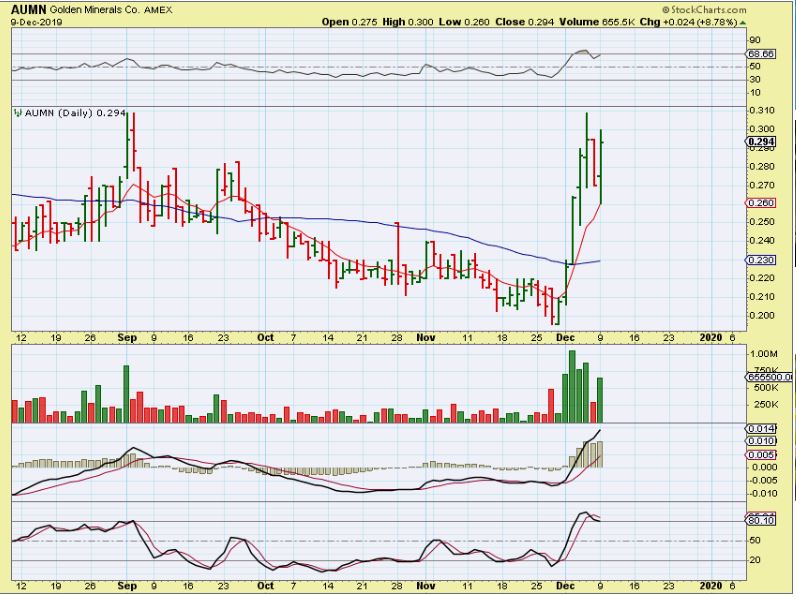Click the 655500 current volume label
The image size is (796, 597).
[769, 377]
